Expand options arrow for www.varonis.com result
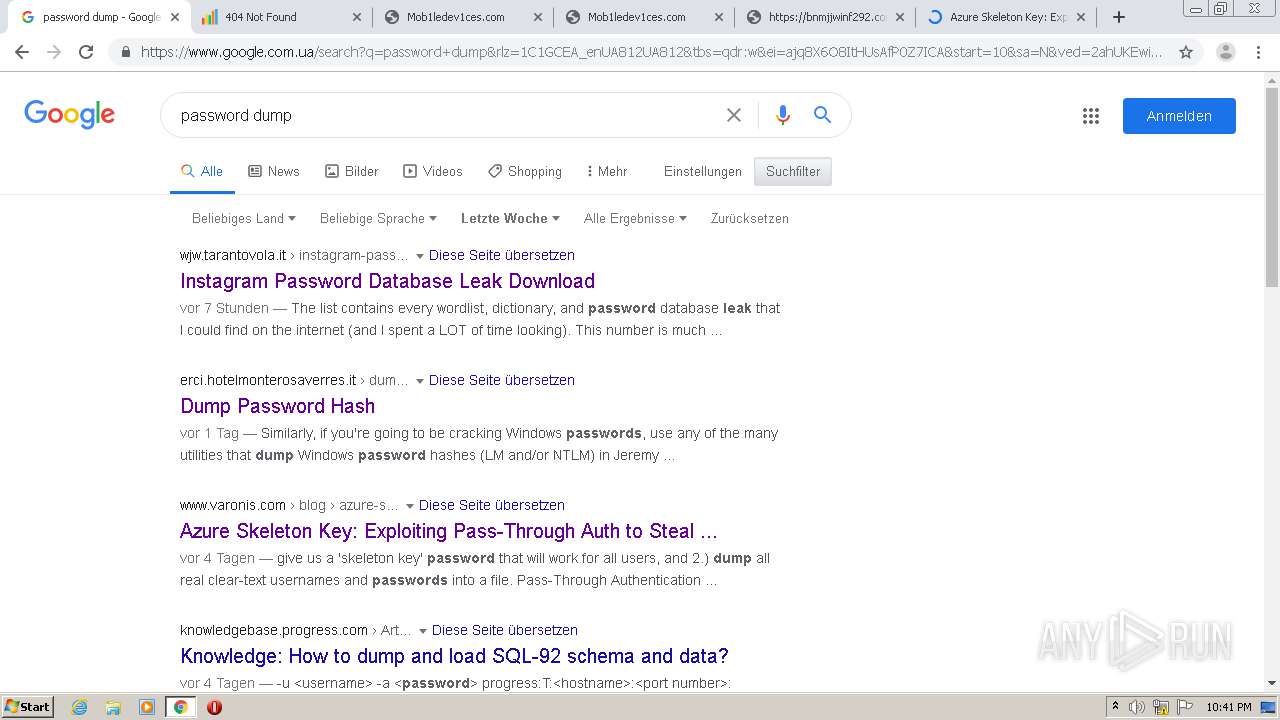Viewport: 1280px width, 720px height. click(x=410, y=506)
